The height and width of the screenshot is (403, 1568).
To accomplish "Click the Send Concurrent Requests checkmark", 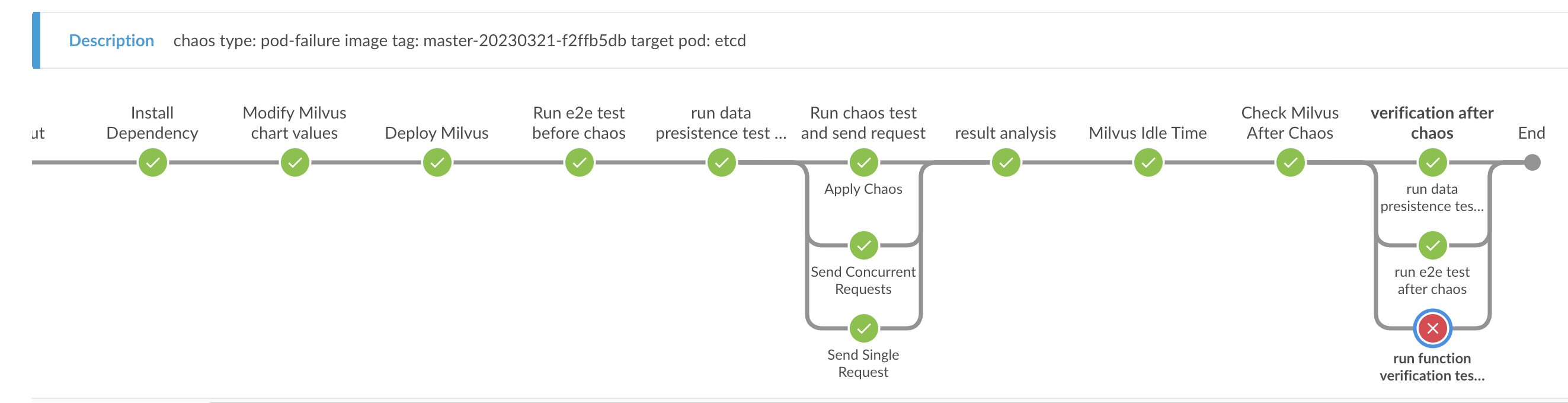I will (x=863, y=245).
